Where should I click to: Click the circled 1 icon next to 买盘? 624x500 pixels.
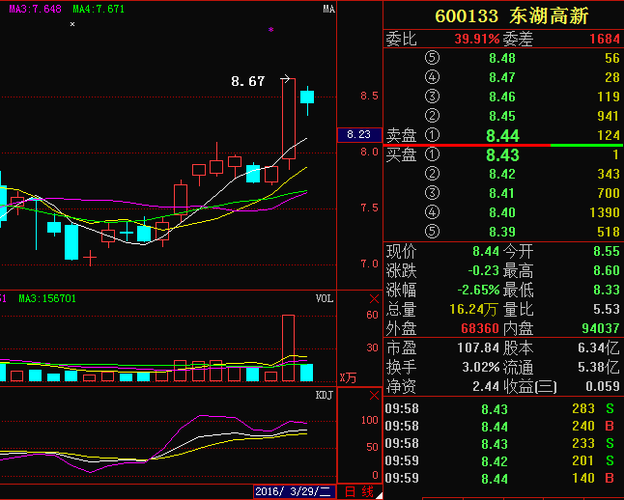(432, 155)
